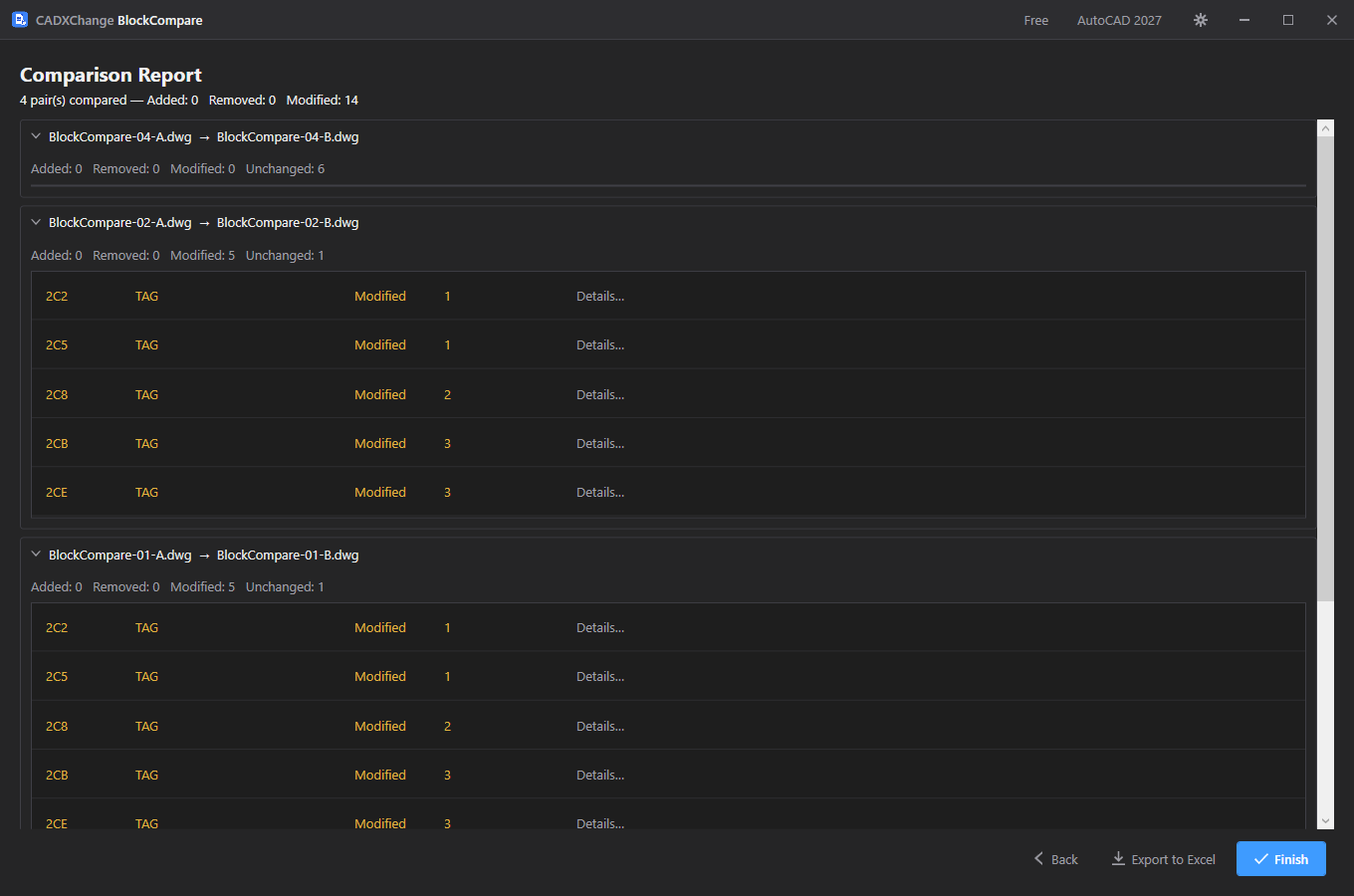Click TAG cell of 2CE in BlockCompare-02
The image size is (1354, 896).
146,492
